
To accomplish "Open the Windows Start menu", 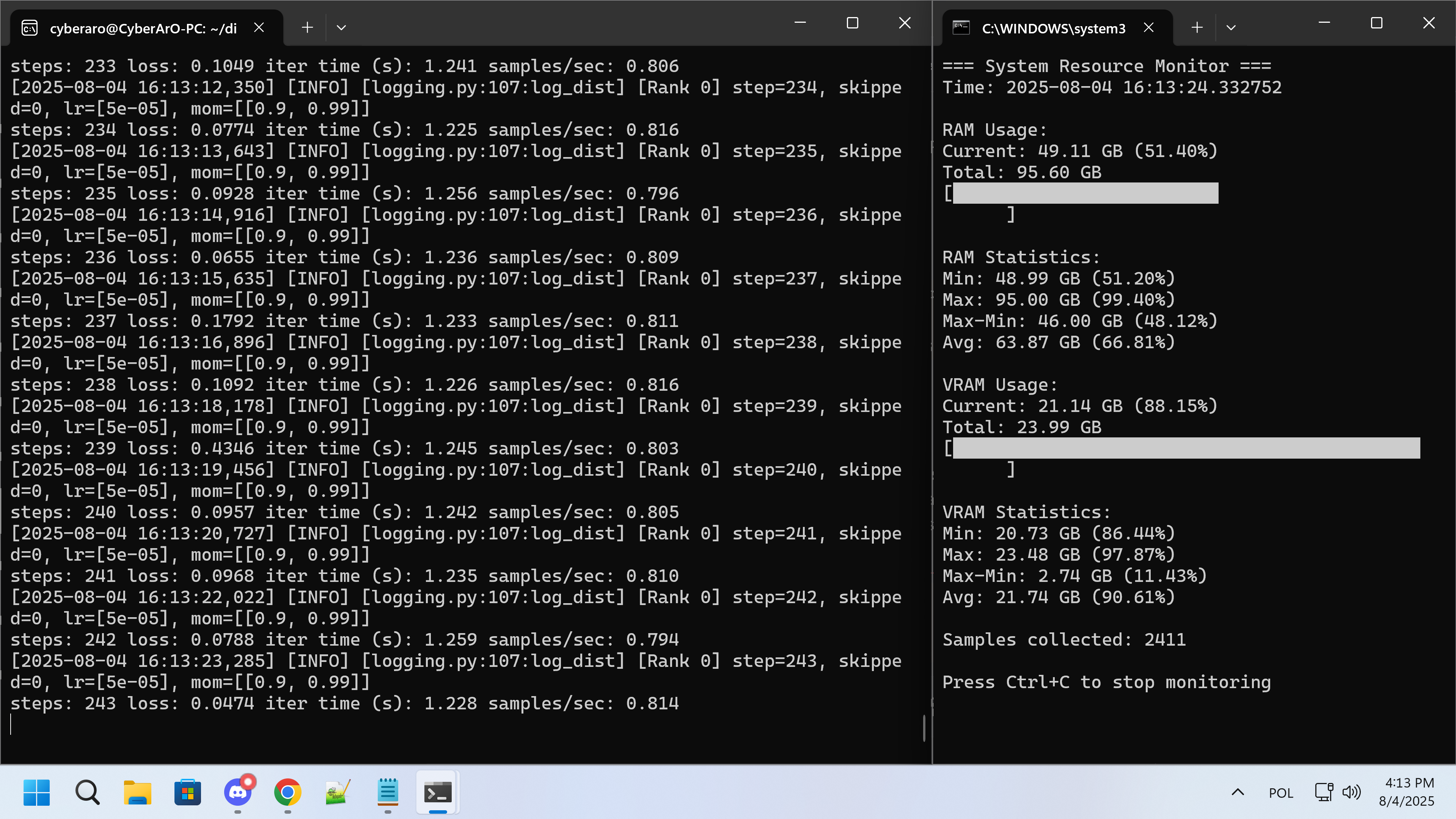I will pyautogui.click(x=37, y=792).
